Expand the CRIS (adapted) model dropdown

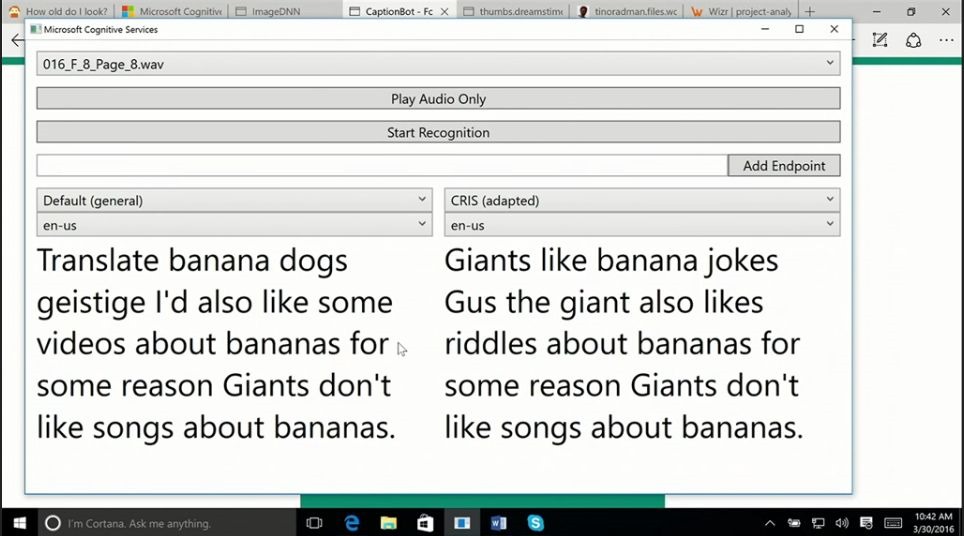point(641,200)
